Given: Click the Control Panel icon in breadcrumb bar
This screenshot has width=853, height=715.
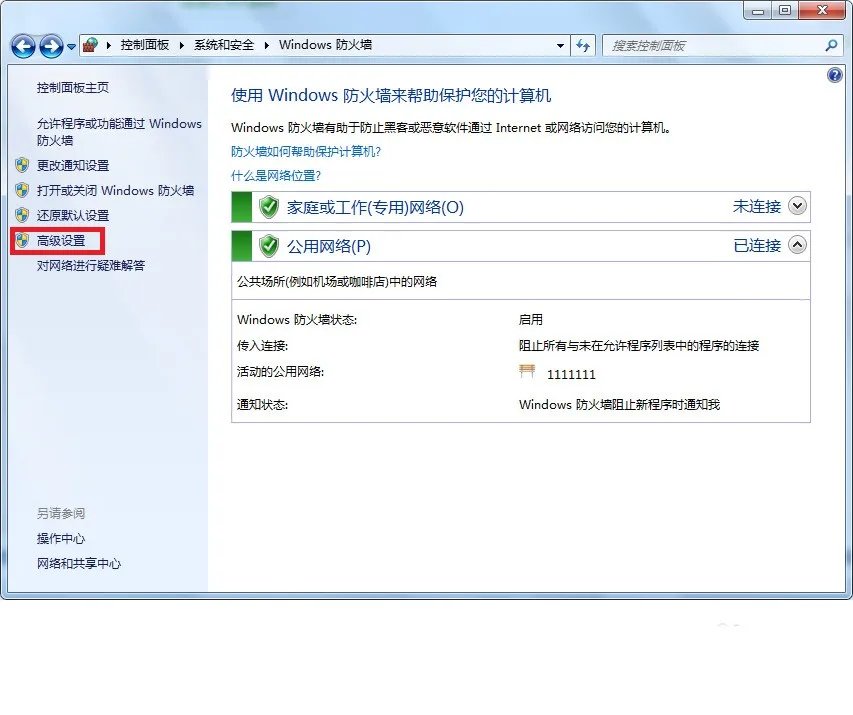Looking at the screenshot, I should coord(89,44).
